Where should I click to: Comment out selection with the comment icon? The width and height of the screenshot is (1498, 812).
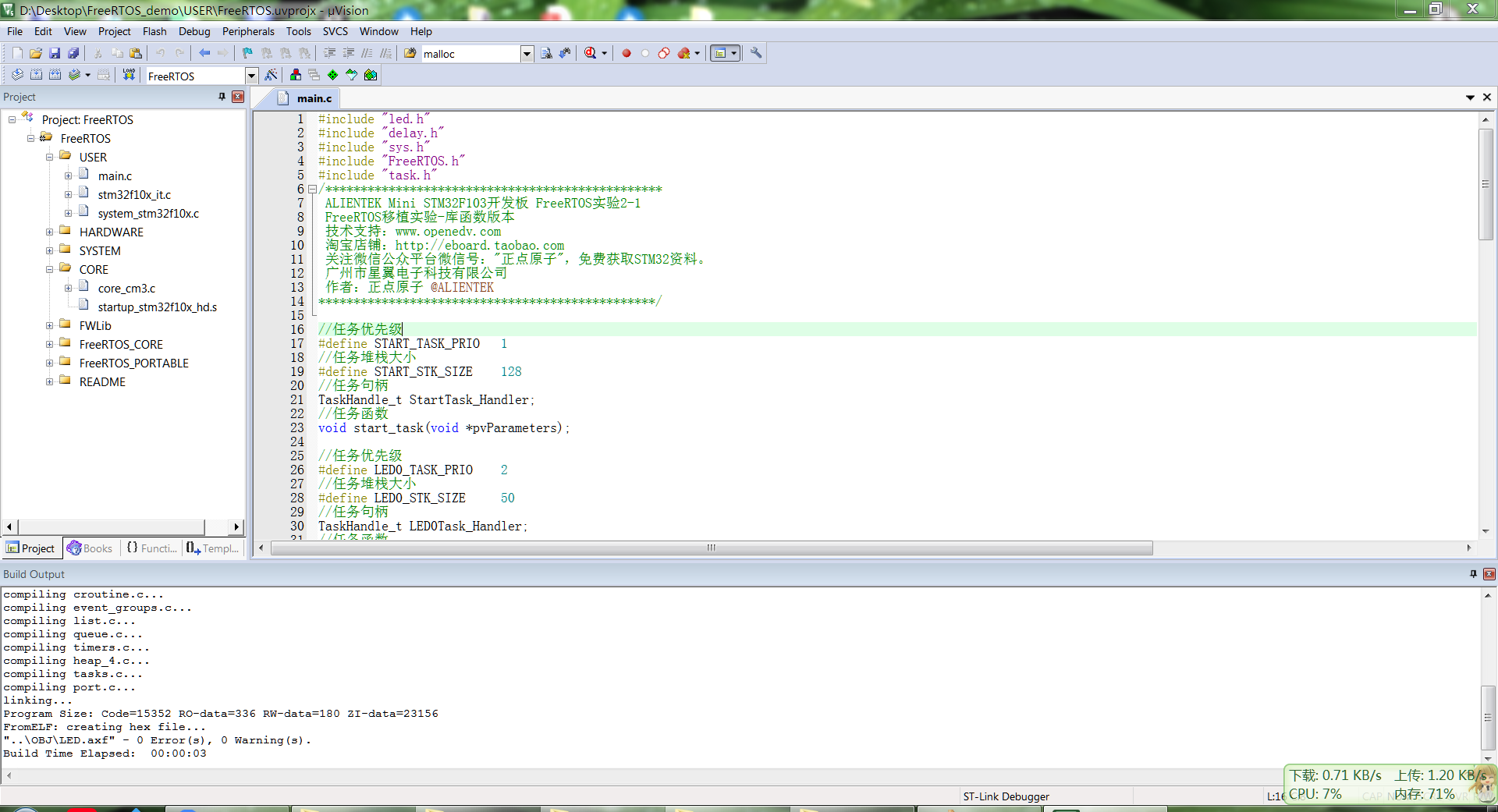(x=367, y=53)
